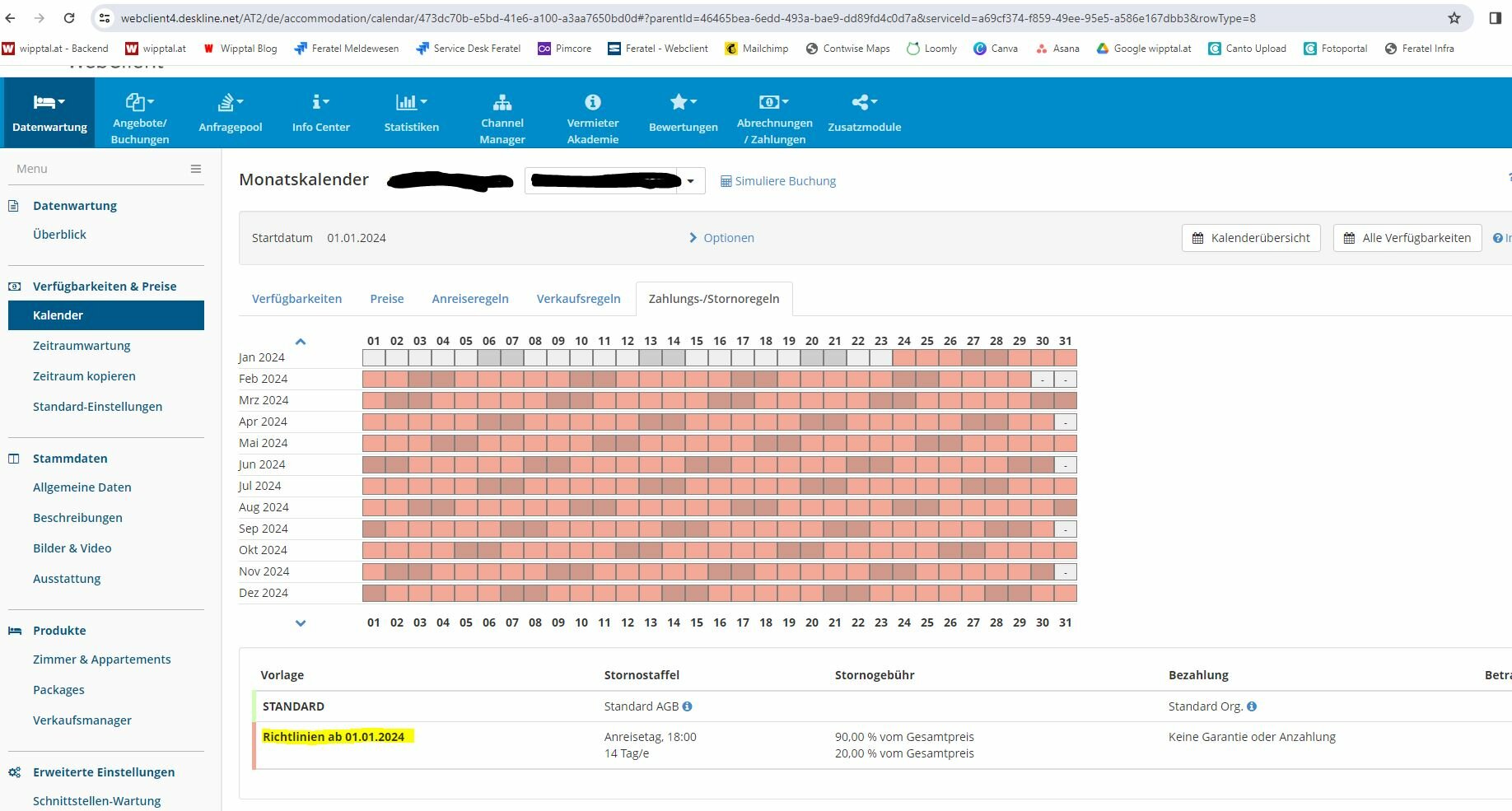Screen dimensions: 1512x811
Task: Open Datenwartung bed icon menu
Action: [x=49, y=113]
